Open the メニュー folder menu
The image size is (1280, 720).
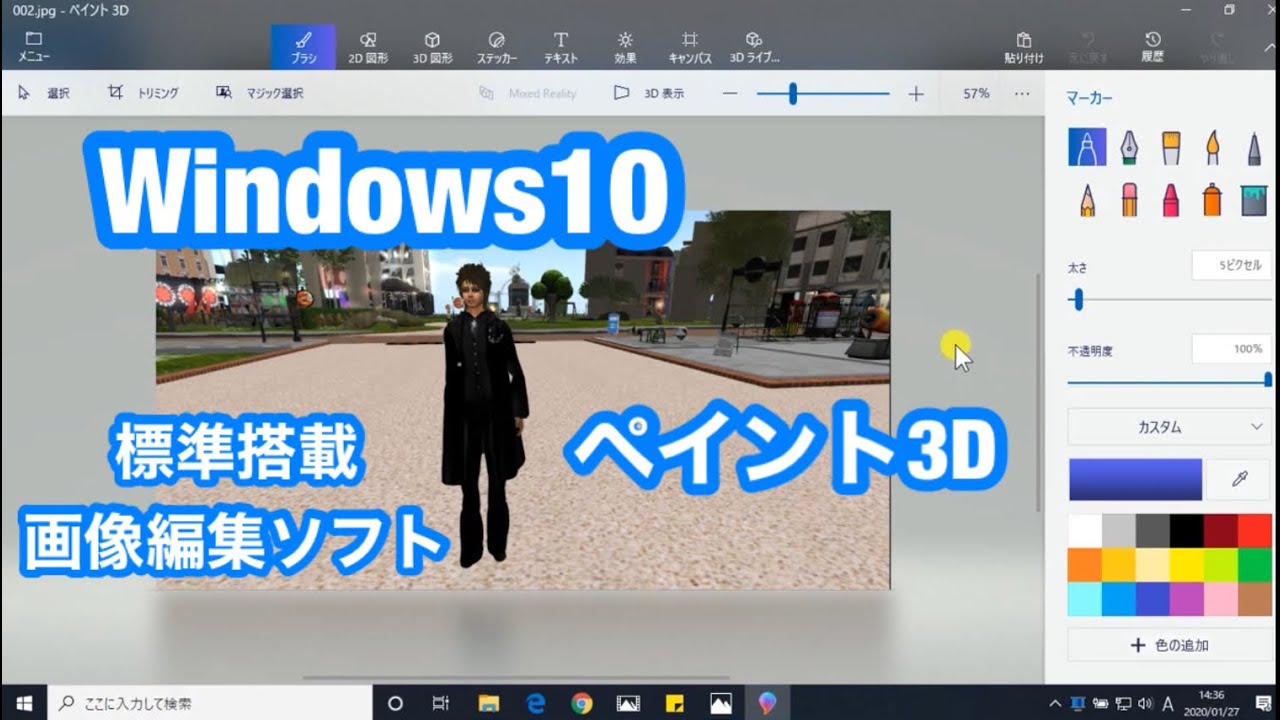click(x=34, y=46)
